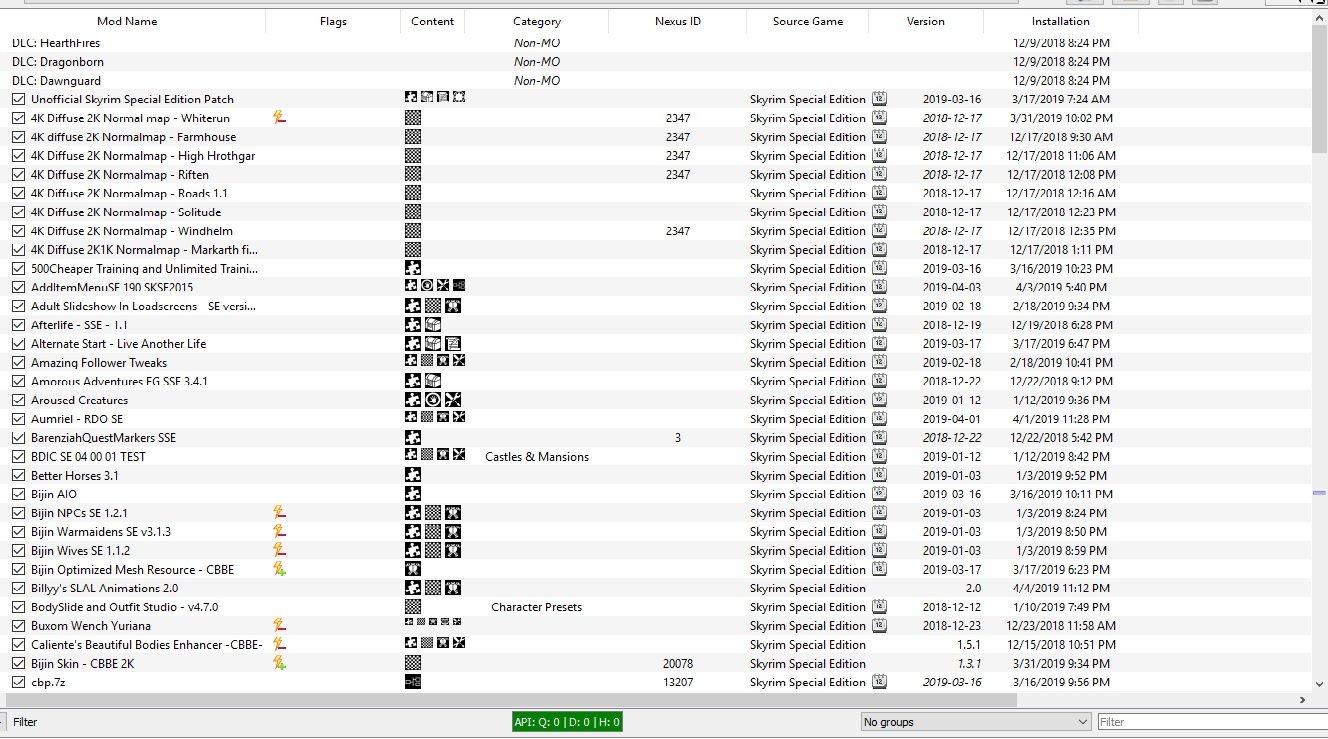Click the filter text box at bottom right

pyautogui.click(x=1212, y=722)
